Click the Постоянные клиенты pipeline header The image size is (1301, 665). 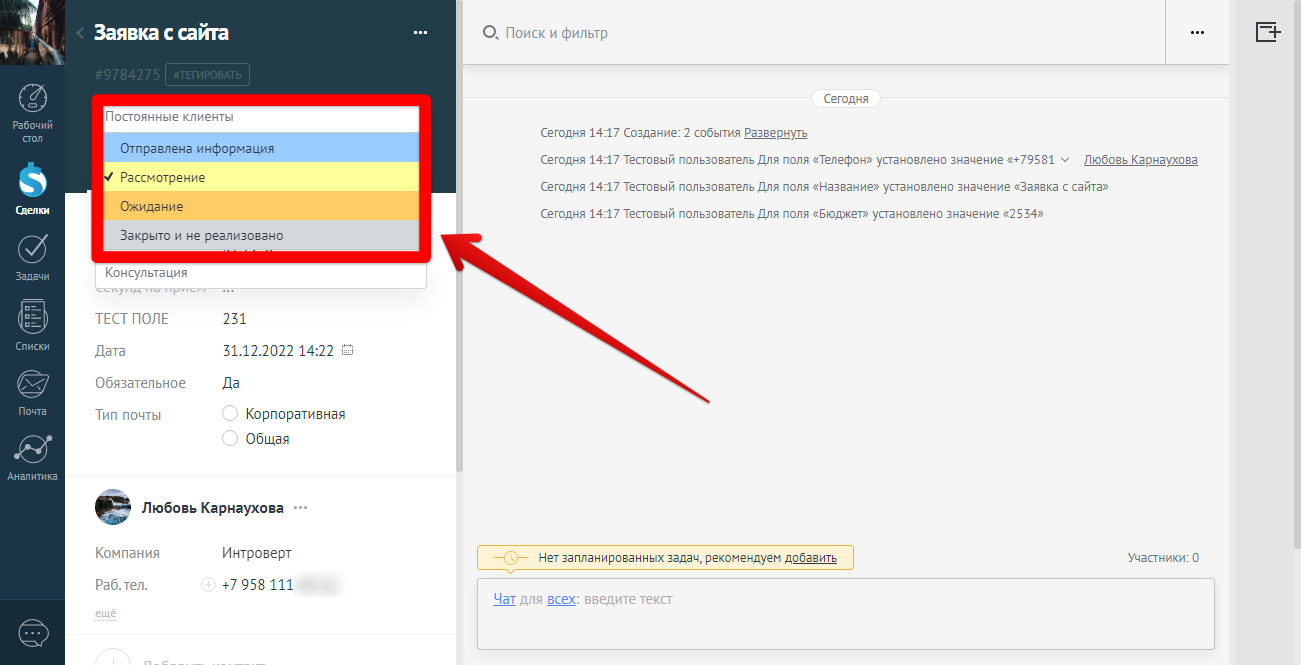tap(261, 118)
